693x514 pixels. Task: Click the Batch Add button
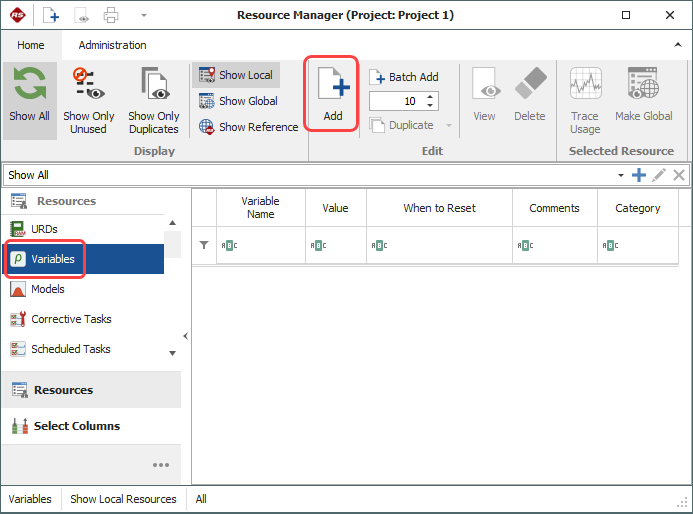pos(404,77)
